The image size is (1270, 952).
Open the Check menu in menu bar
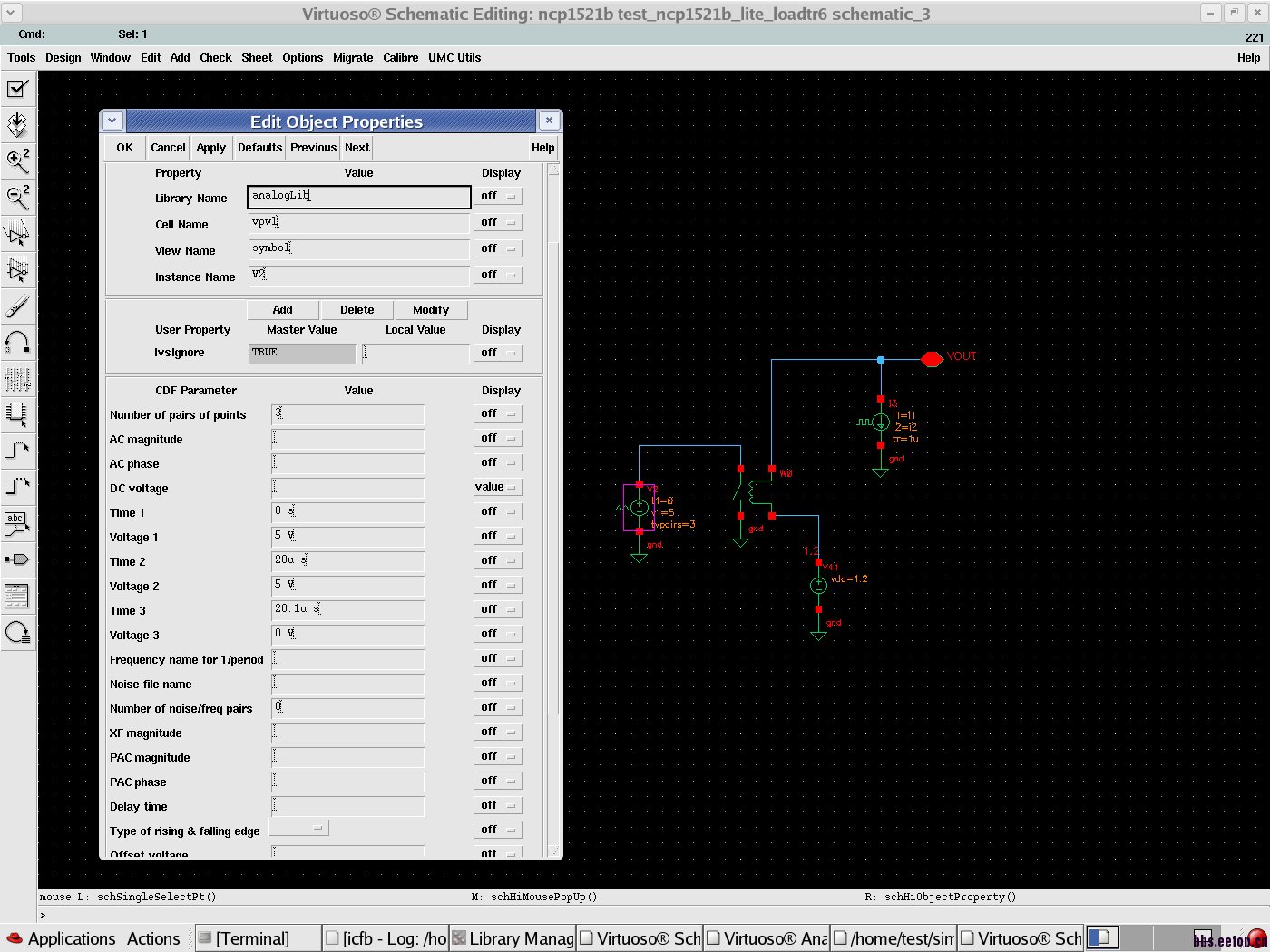[215, 58]
